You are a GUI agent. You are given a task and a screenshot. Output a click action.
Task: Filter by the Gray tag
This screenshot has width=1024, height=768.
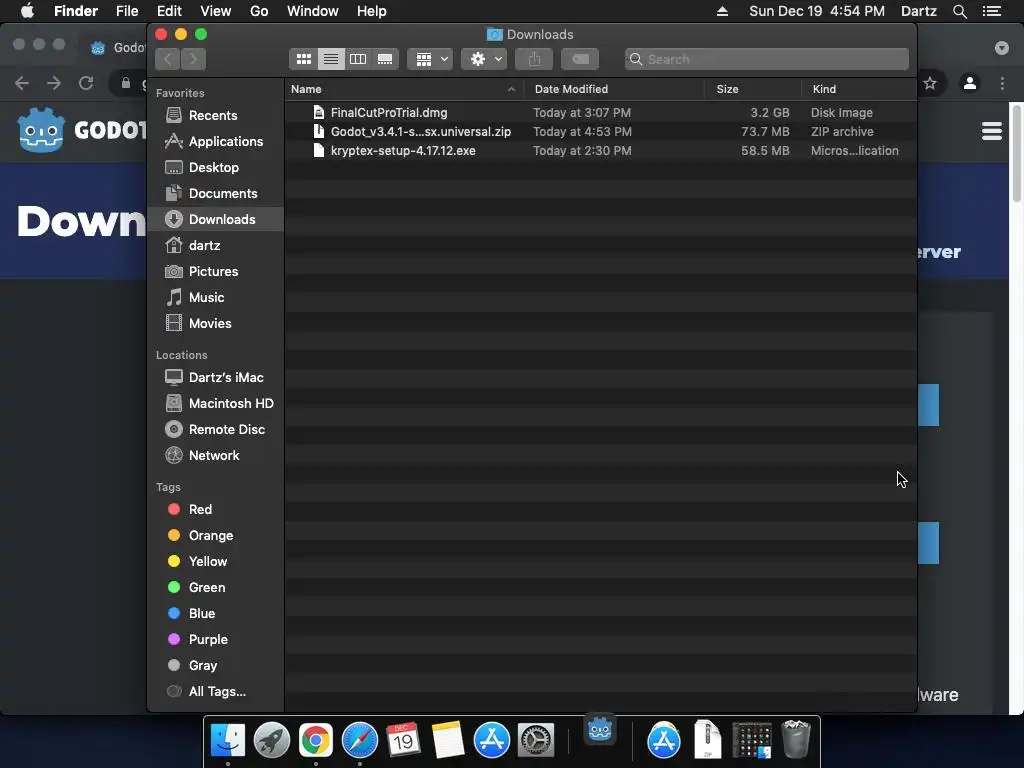click(215, 665)
